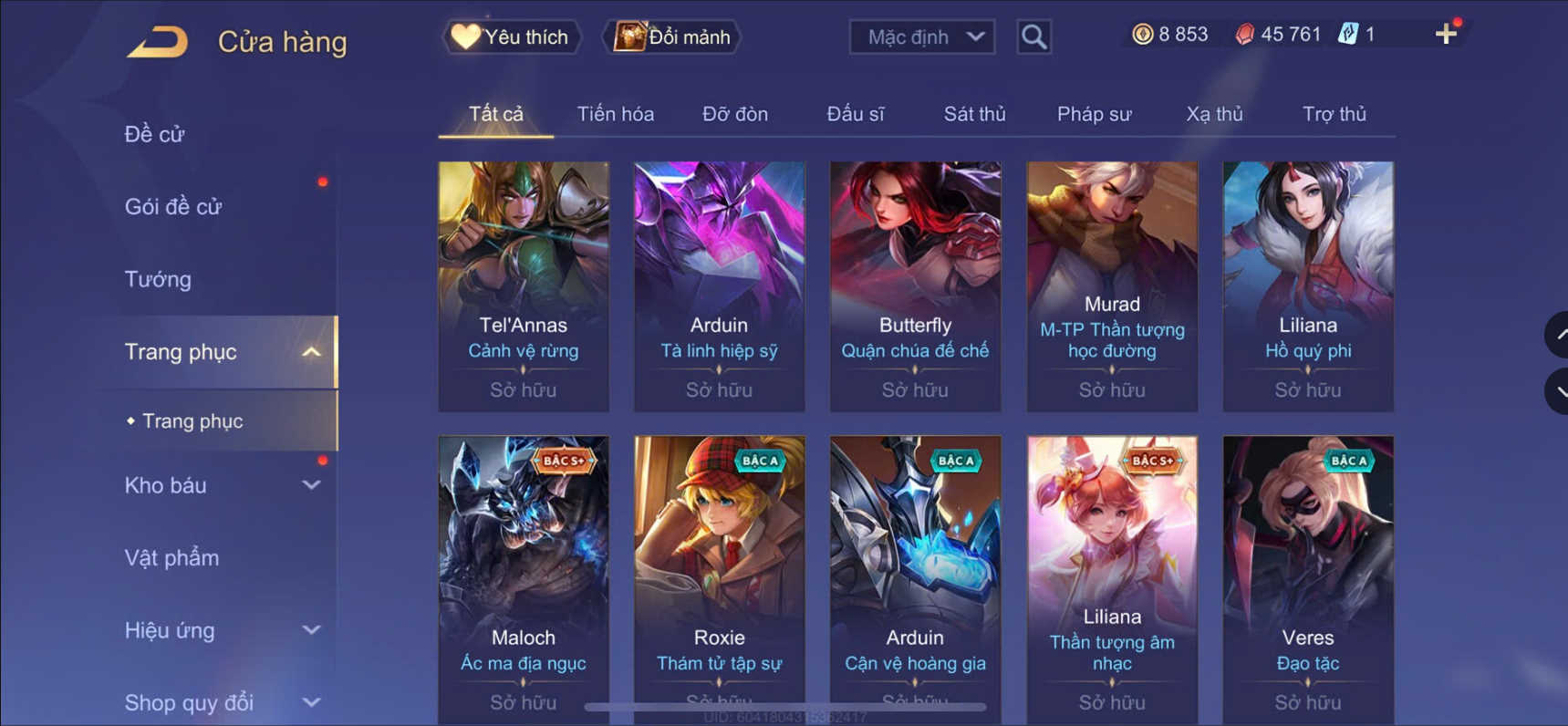Switch to the Pháp sư tab
1568x726 pixels.
click(1094, 114)
